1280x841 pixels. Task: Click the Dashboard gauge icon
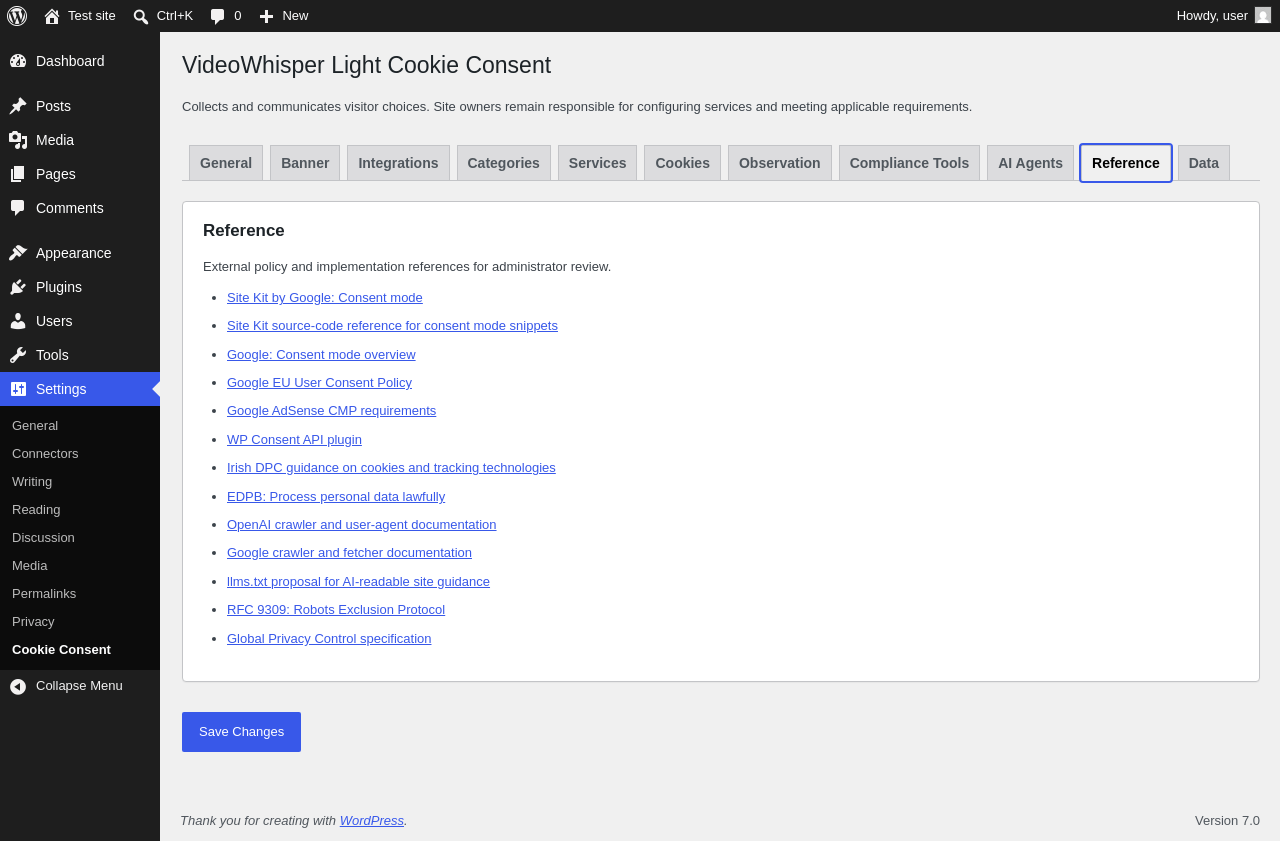(x=18, y=61)
